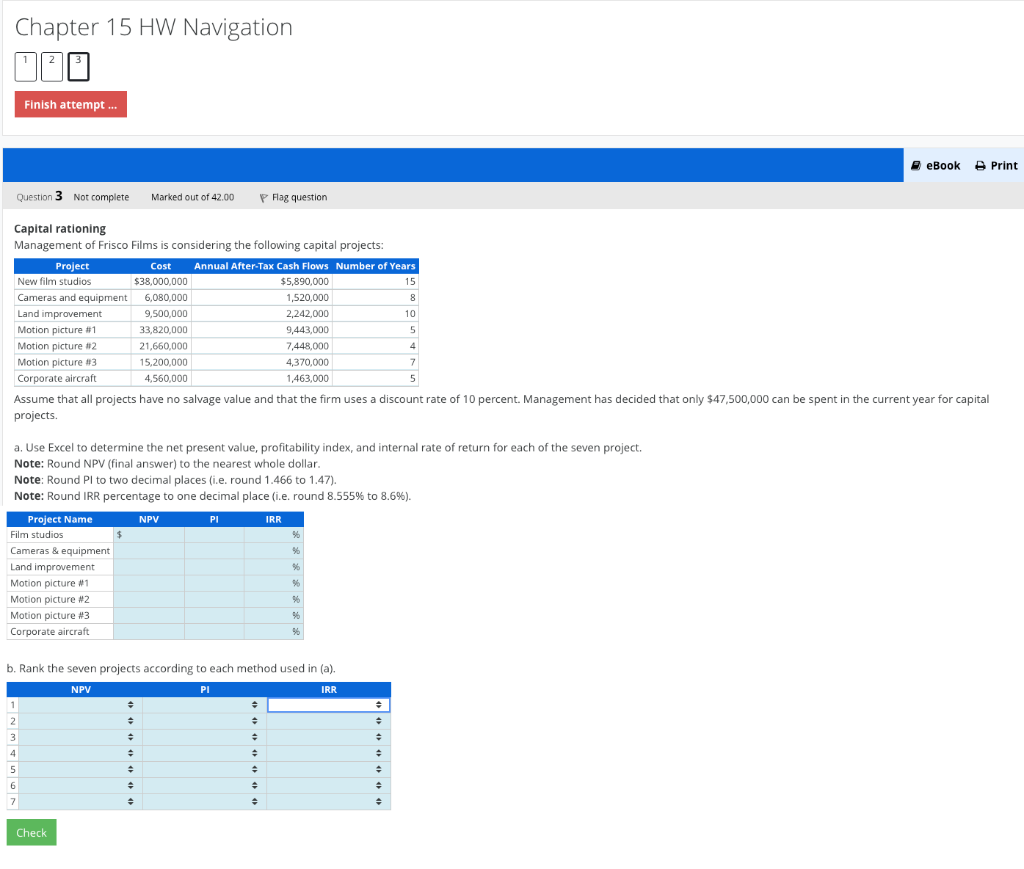Click Land improvement PI field
1024x869 pixels.
coord(214,567)
